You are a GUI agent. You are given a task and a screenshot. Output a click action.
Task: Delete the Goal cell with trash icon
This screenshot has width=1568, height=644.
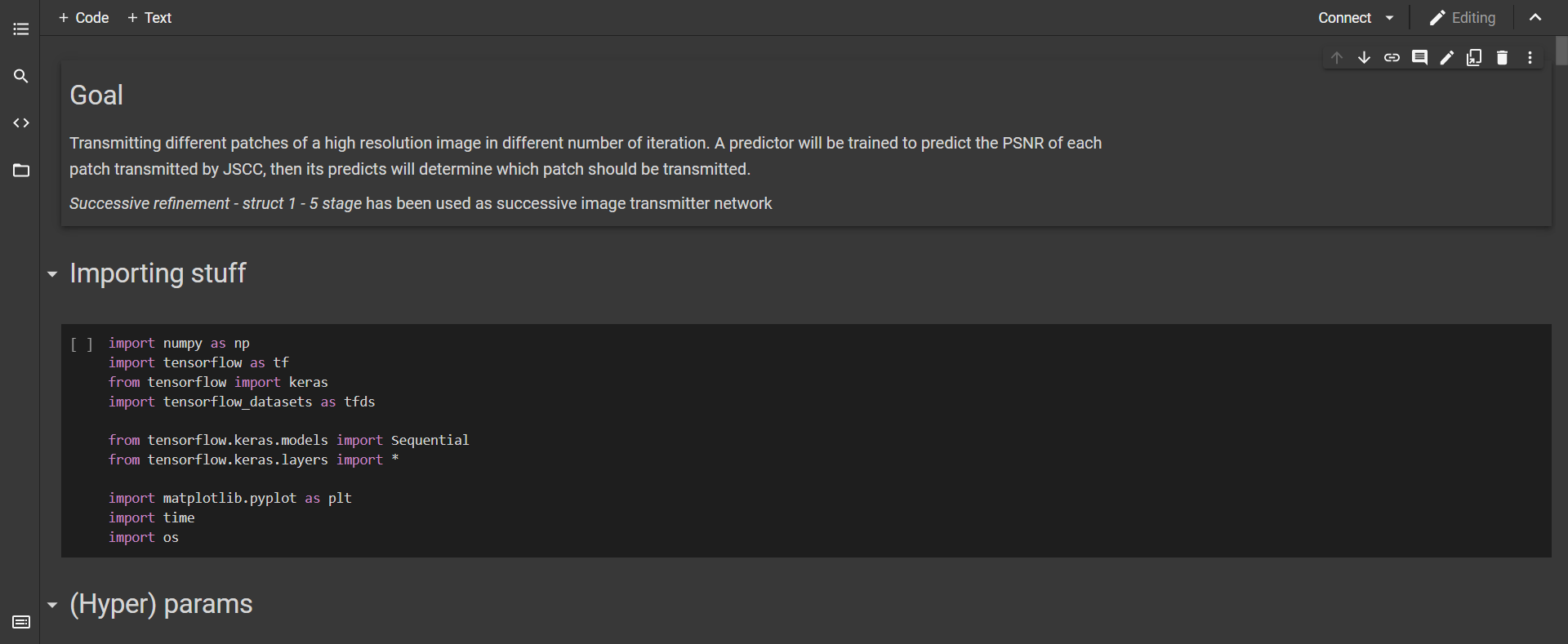pyautogui.click(x=1502, y=57)
